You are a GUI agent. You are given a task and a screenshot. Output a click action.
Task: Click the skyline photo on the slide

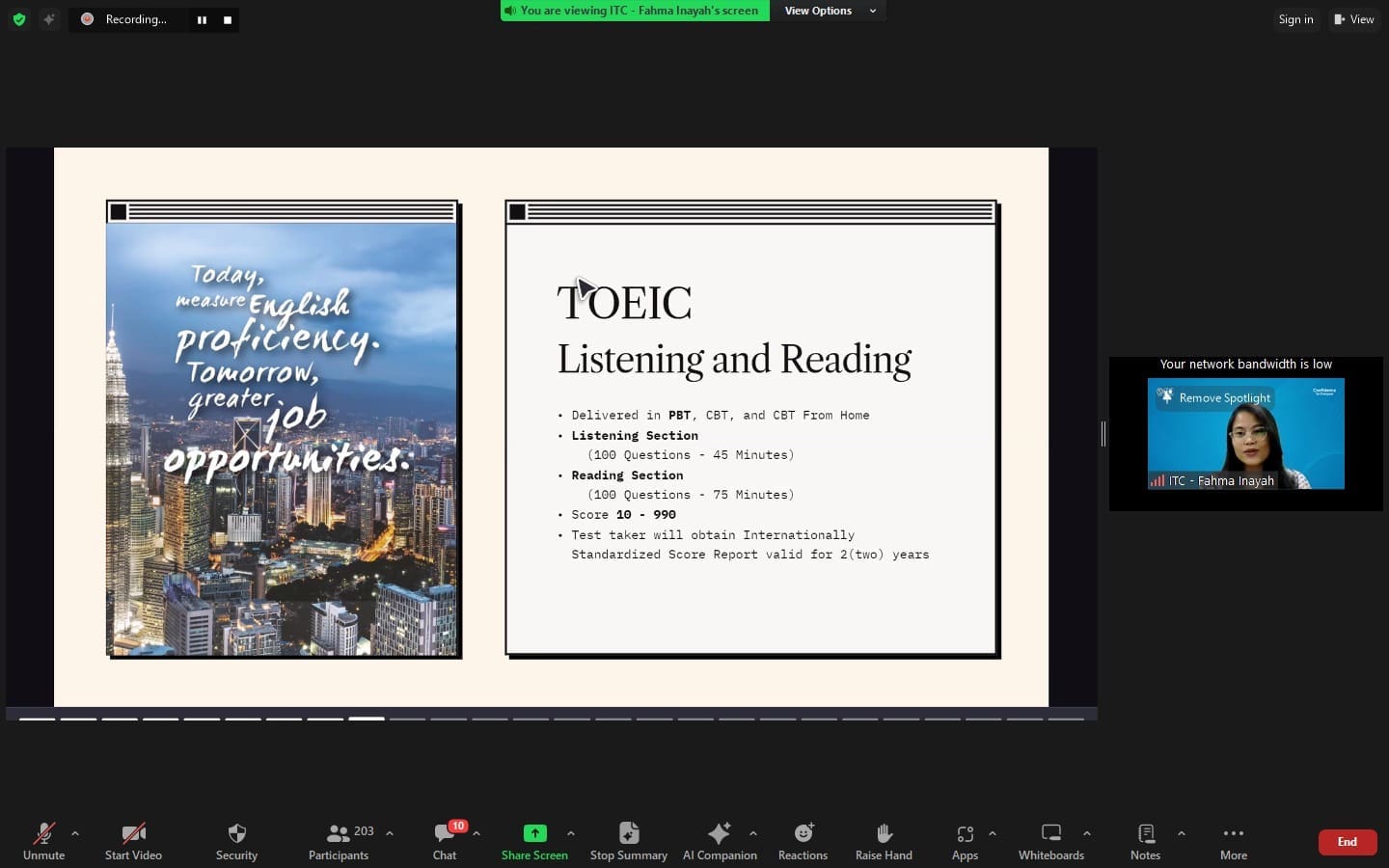[282, 439]
